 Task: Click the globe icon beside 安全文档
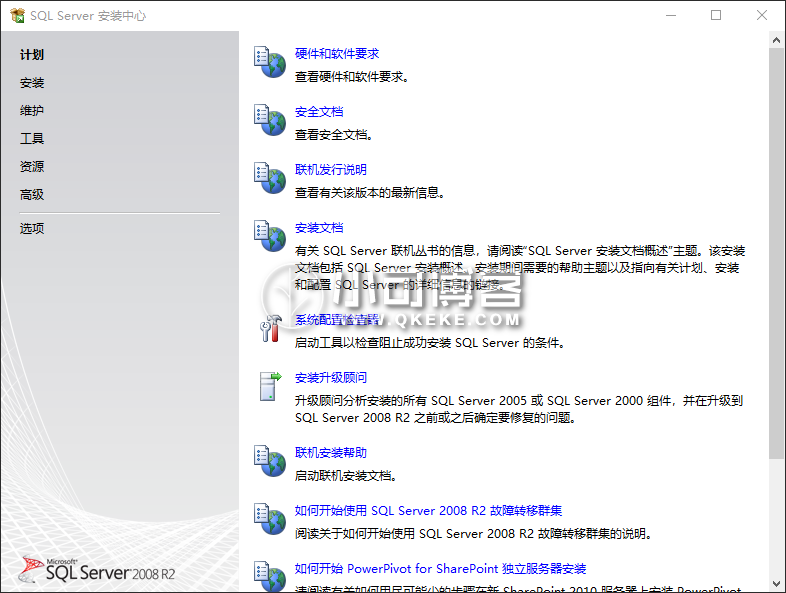click(270, 120)
